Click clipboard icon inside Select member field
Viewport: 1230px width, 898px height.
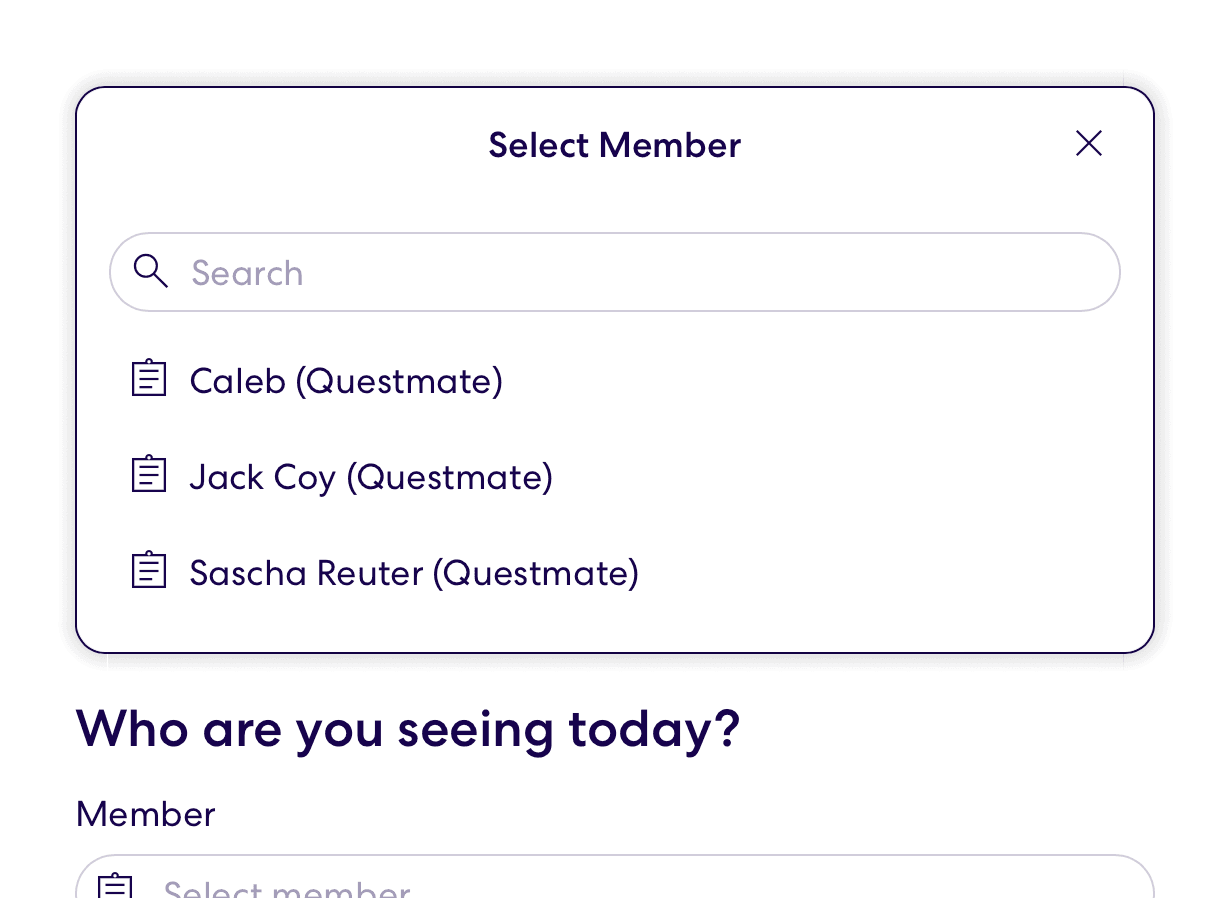tap(115, 886)
